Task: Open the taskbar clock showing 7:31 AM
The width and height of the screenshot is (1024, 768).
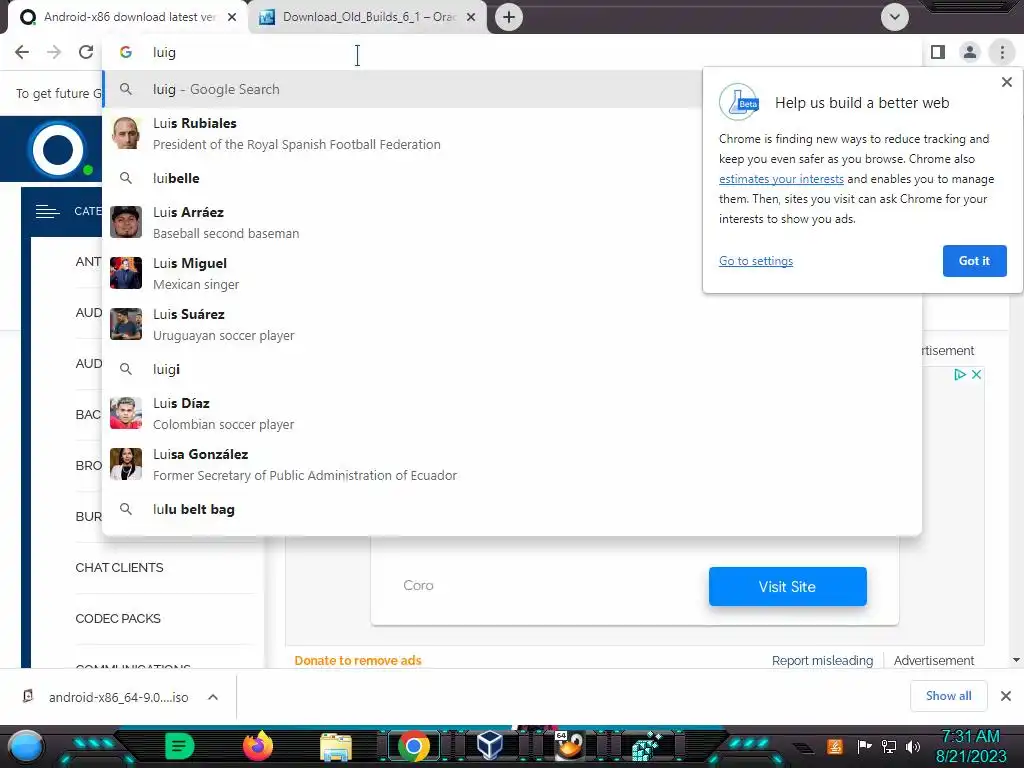Action: pos(970,746)
